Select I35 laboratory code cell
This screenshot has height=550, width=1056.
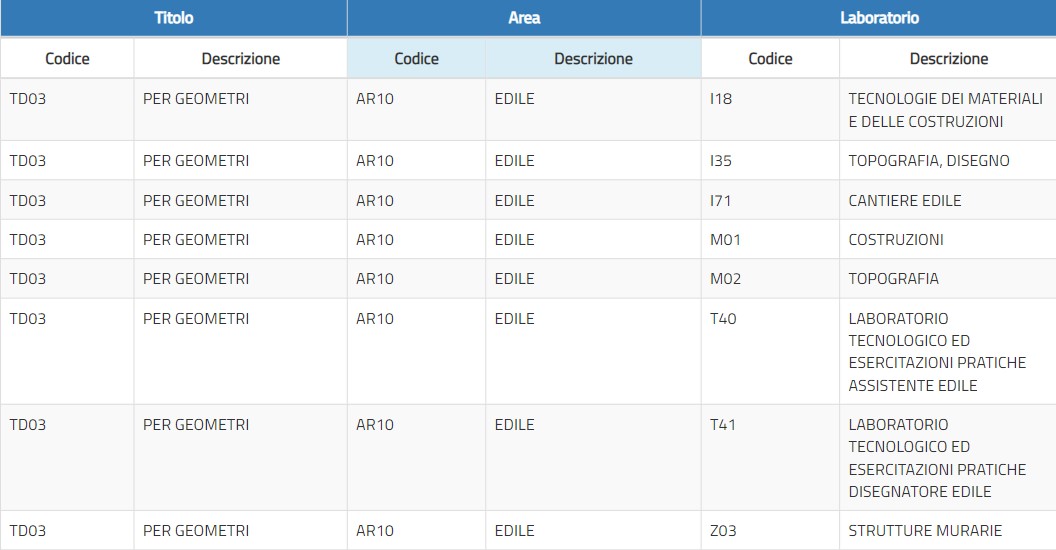pyautogui.click(x=770, y=160)
